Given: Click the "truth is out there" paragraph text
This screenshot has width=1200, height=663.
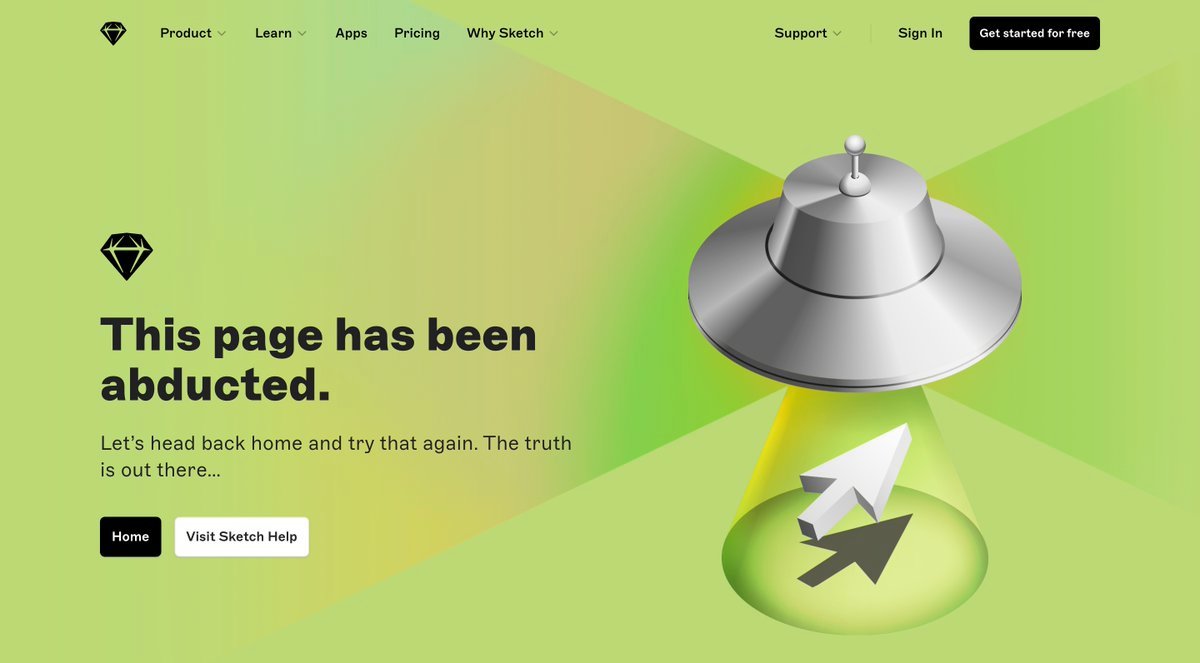Looking at the screenshot, I should pos(336,455).
